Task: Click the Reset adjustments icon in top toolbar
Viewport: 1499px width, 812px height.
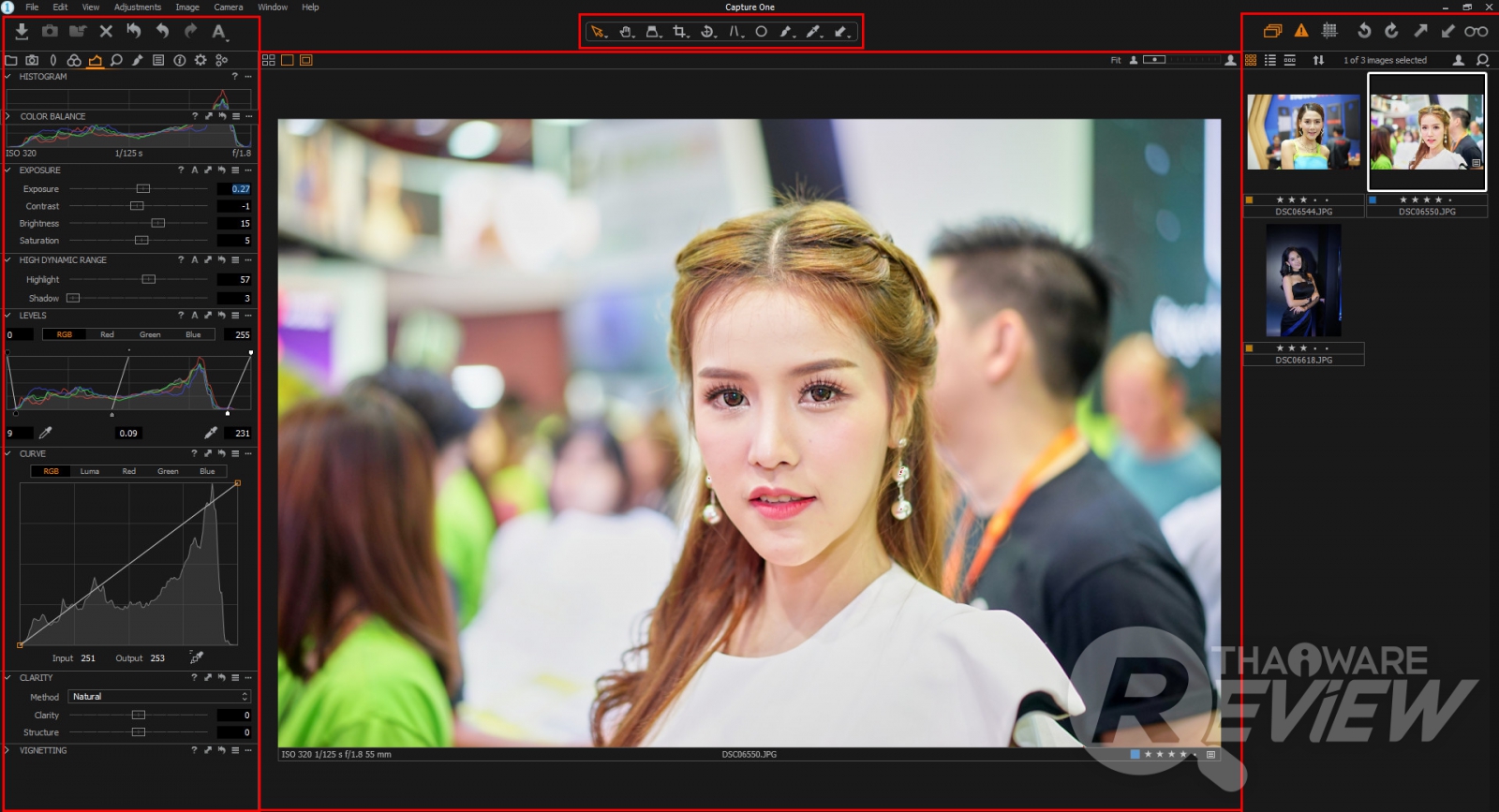Action: (x=134, y=31)
